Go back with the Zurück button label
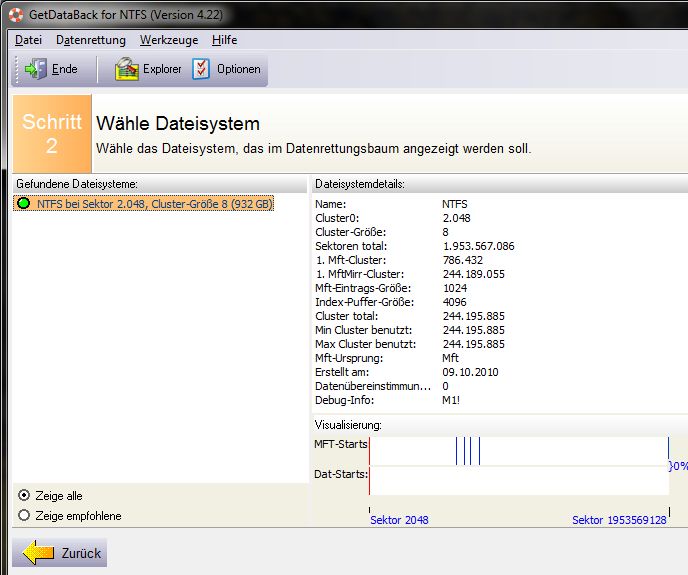 [x=81, y=553]
